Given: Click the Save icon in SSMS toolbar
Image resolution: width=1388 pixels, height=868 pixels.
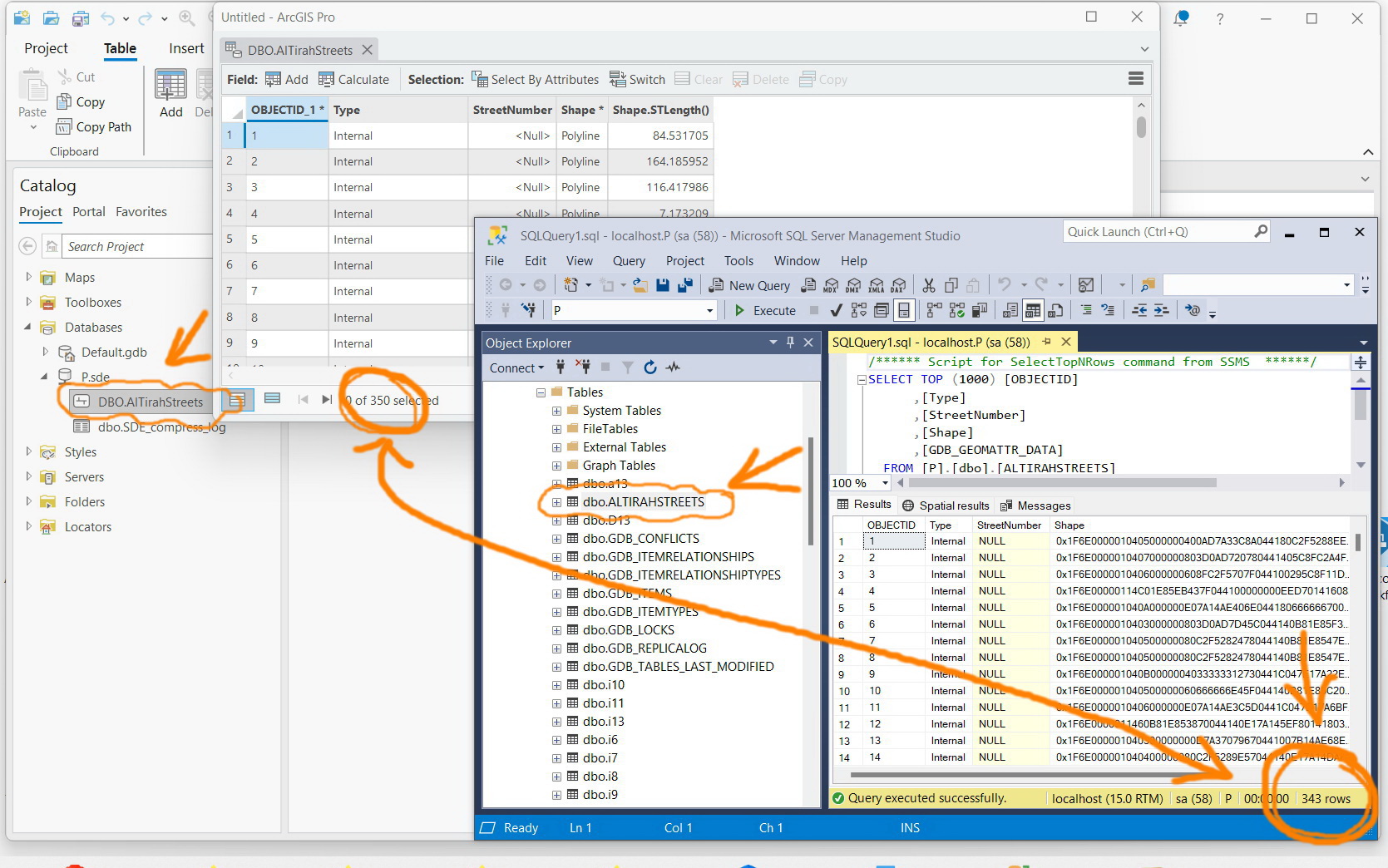Looking at the screenshot, I should pyautogui.click(x=662, y=286).
